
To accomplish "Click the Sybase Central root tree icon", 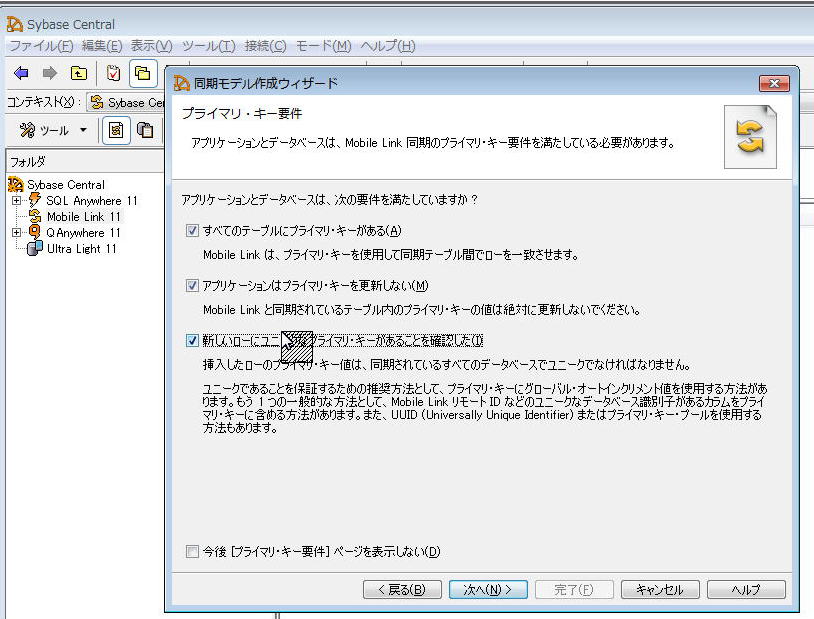I will pyautogui.click(x=15, y=184).
